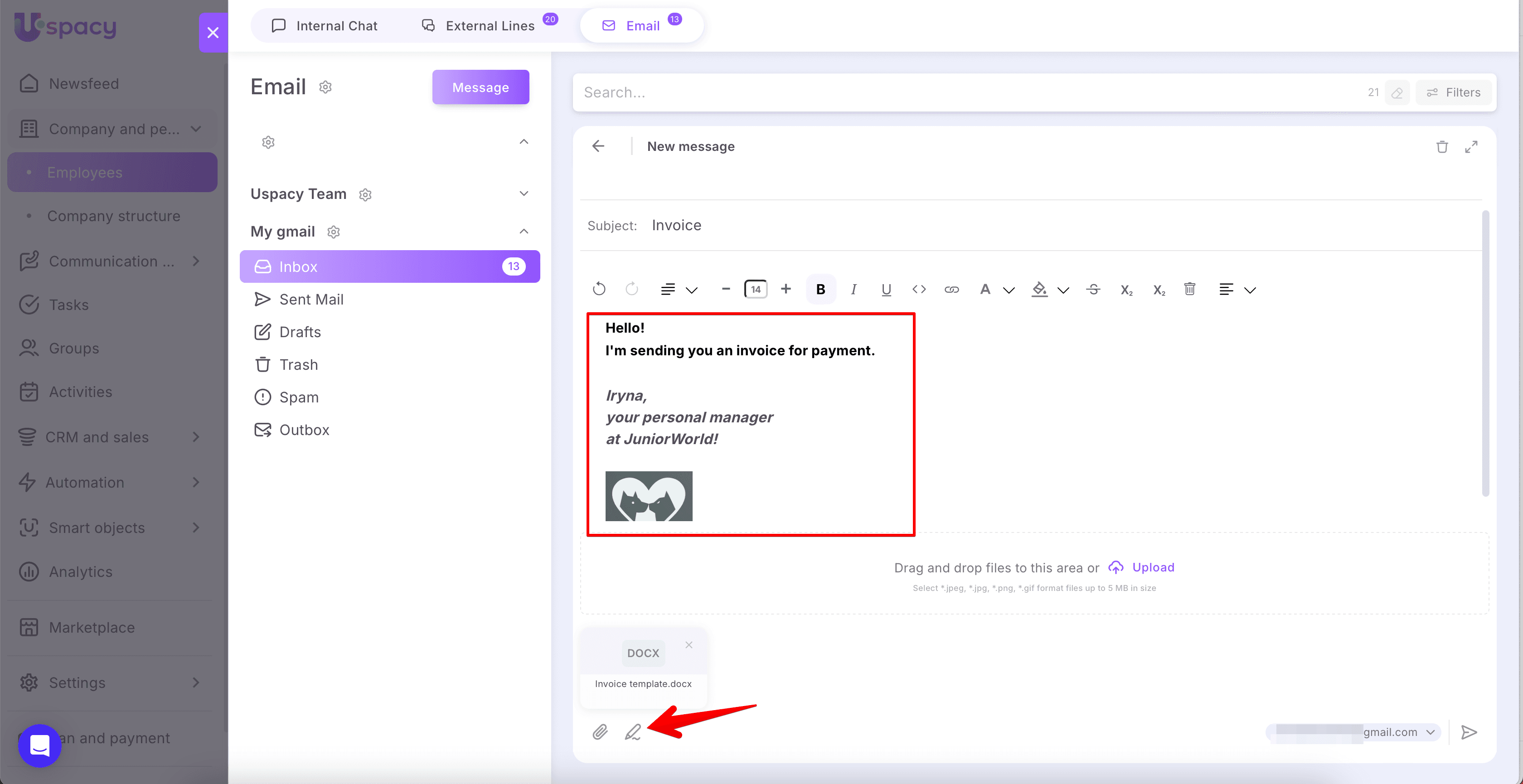The height and width of the screenshot is (784, 1523).
Task: Click the Upload link
Action: [x=1152, y=567]
